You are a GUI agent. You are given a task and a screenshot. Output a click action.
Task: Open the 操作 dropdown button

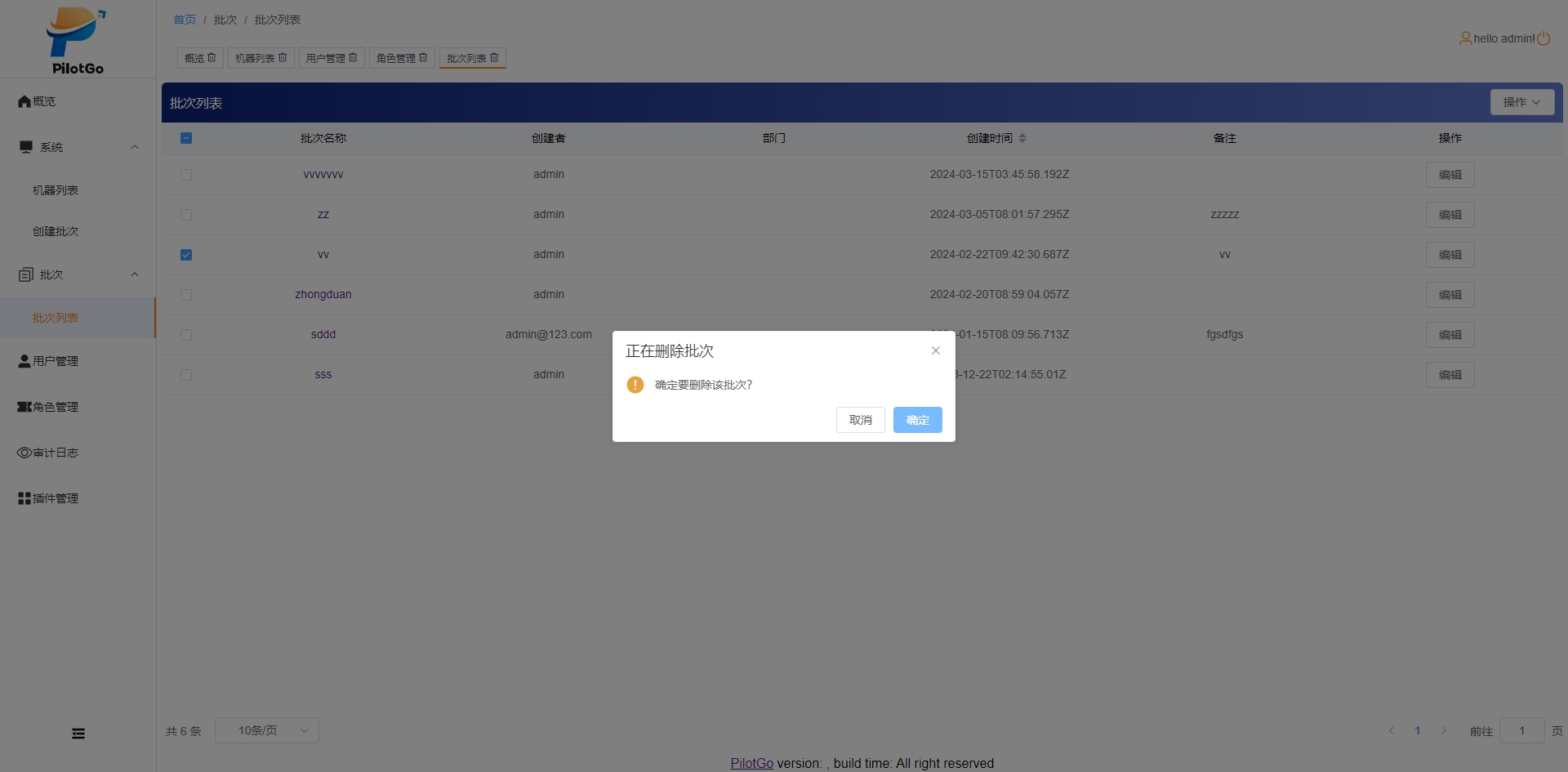click(1521, 102)
